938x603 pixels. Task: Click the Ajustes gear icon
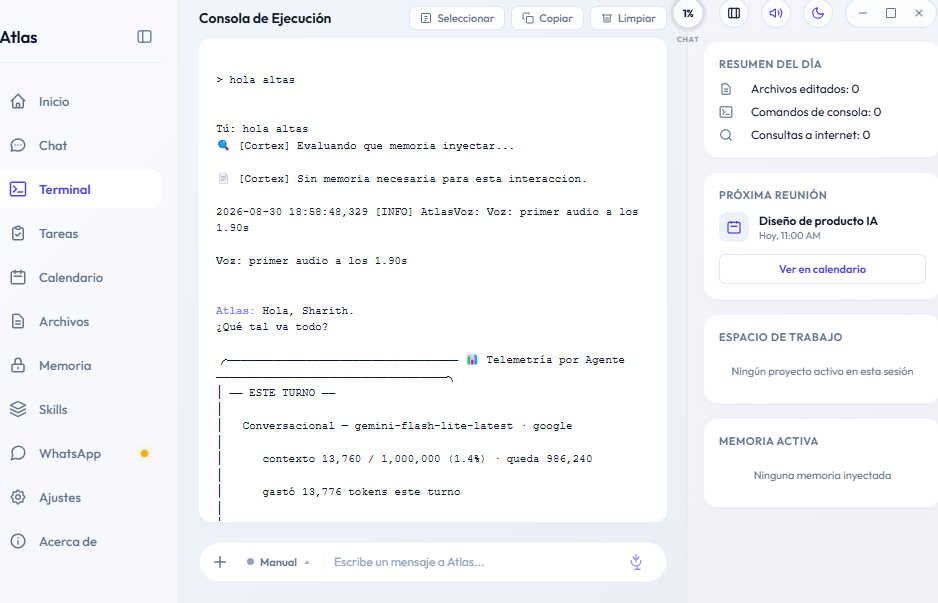click(x=18, y=497)
